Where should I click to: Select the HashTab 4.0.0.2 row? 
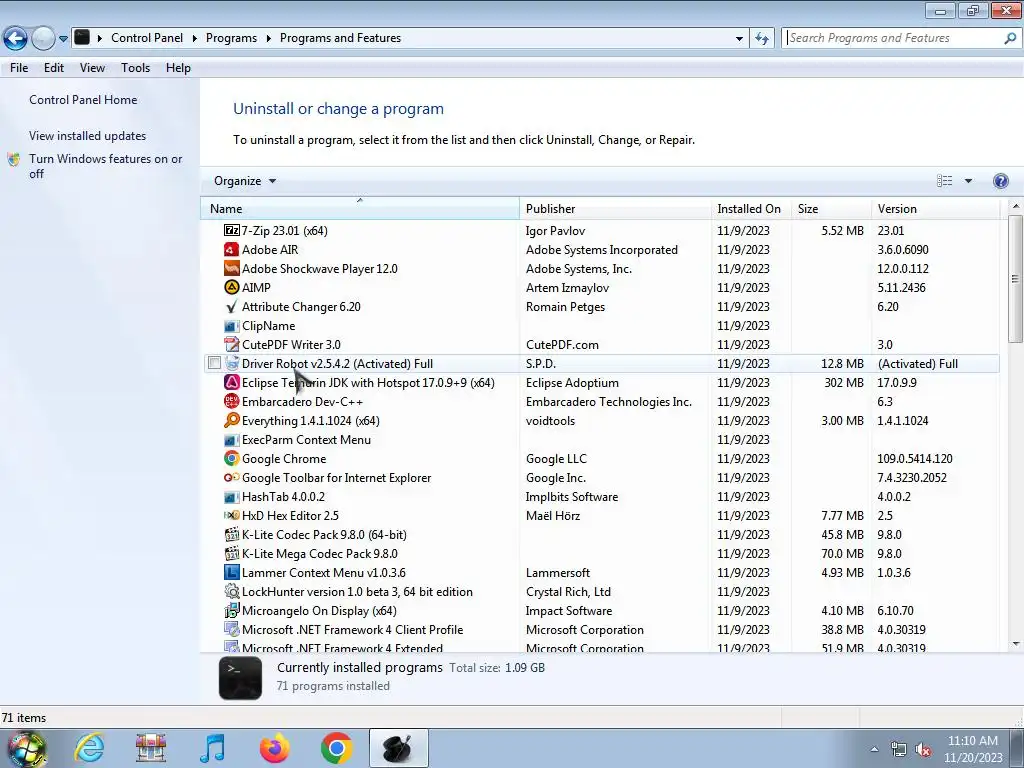[x=601, y=496]
